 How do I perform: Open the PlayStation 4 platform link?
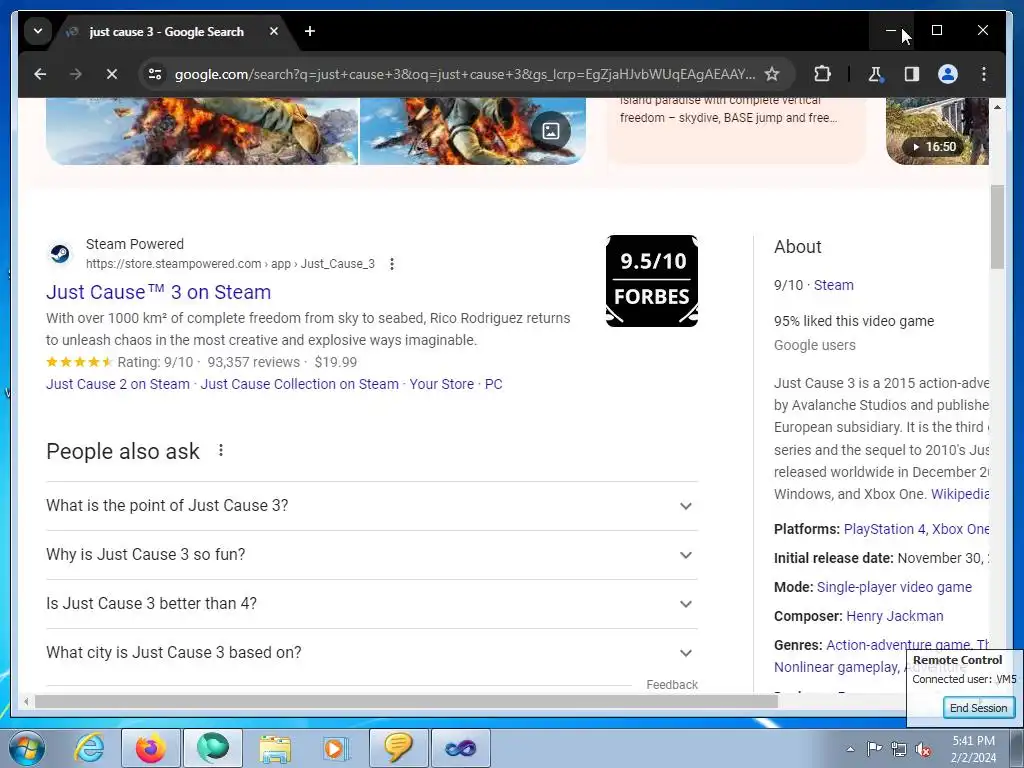coord(884,529)
